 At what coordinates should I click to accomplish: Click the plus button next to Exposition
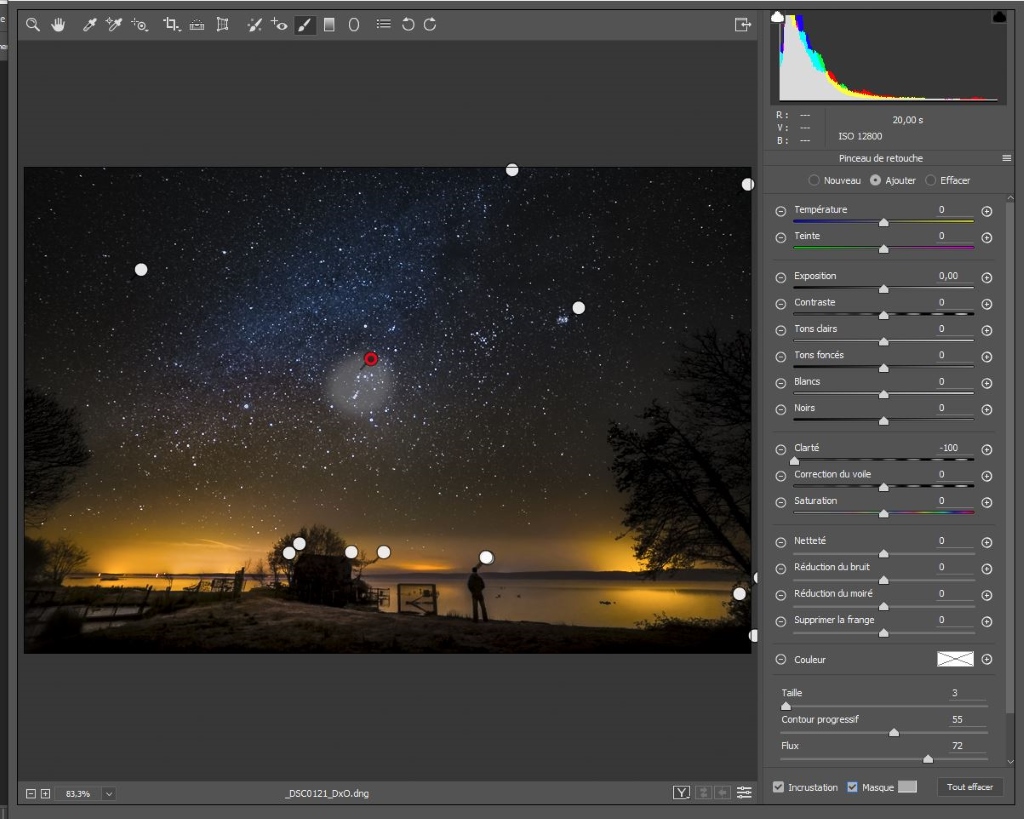click(986, 278)
